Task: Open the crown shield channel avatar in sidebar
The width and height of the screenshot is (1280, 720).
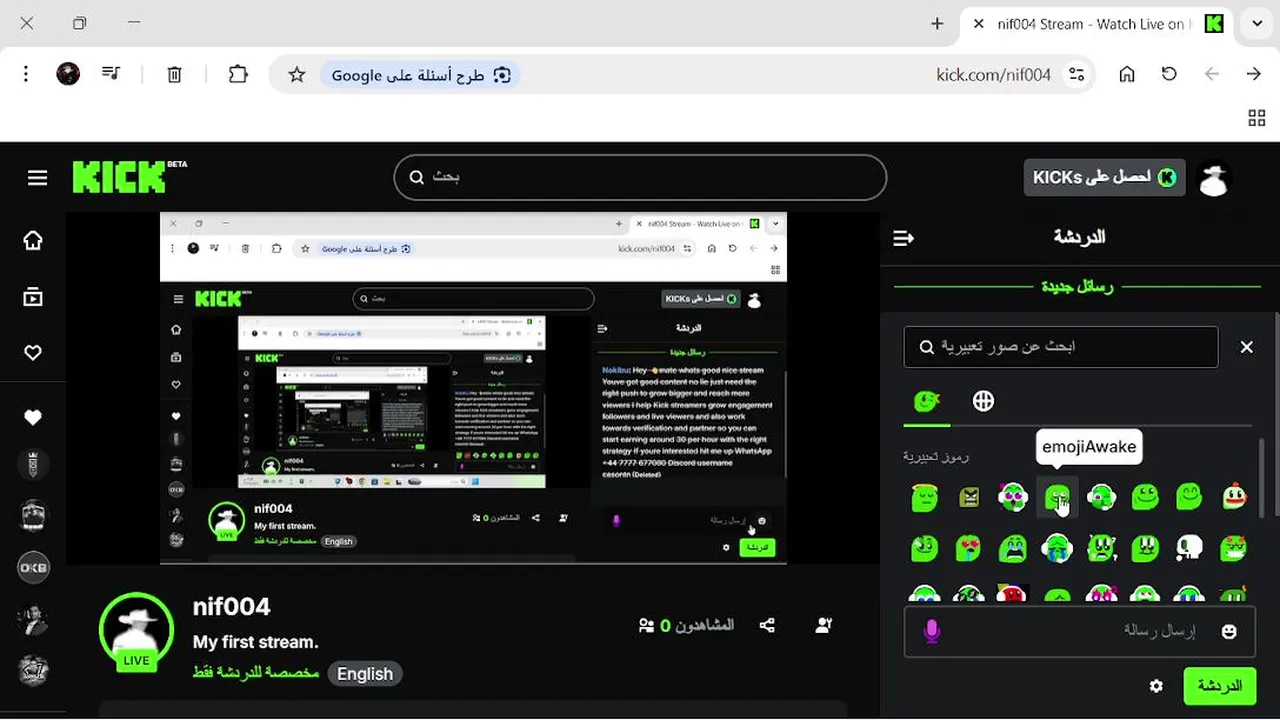Action: (33, 464)
